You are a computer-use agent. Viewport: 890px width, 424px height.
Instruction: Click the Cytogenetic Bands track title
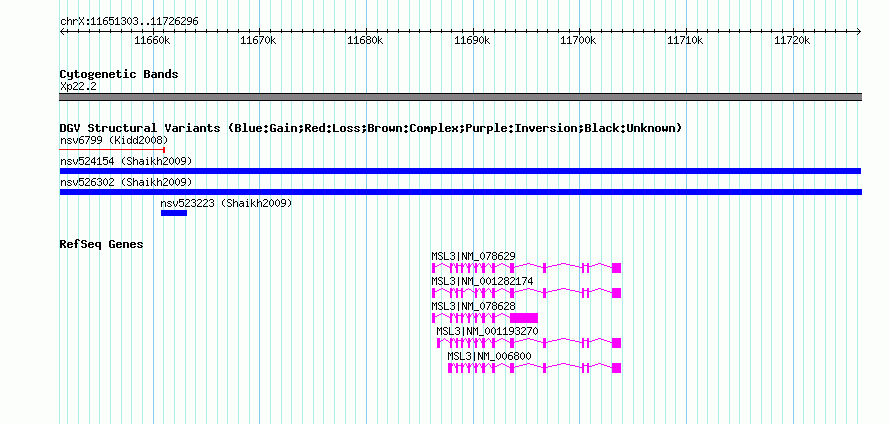(119, 74)
